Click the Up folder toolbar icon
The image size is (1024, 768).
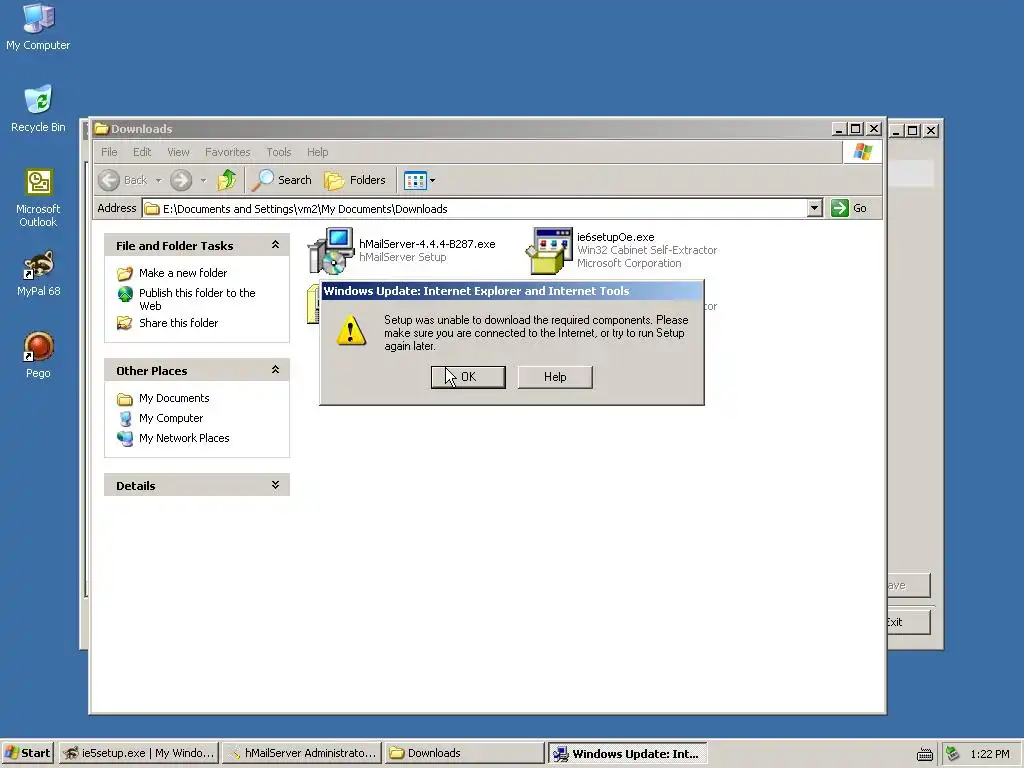(227, 180)
